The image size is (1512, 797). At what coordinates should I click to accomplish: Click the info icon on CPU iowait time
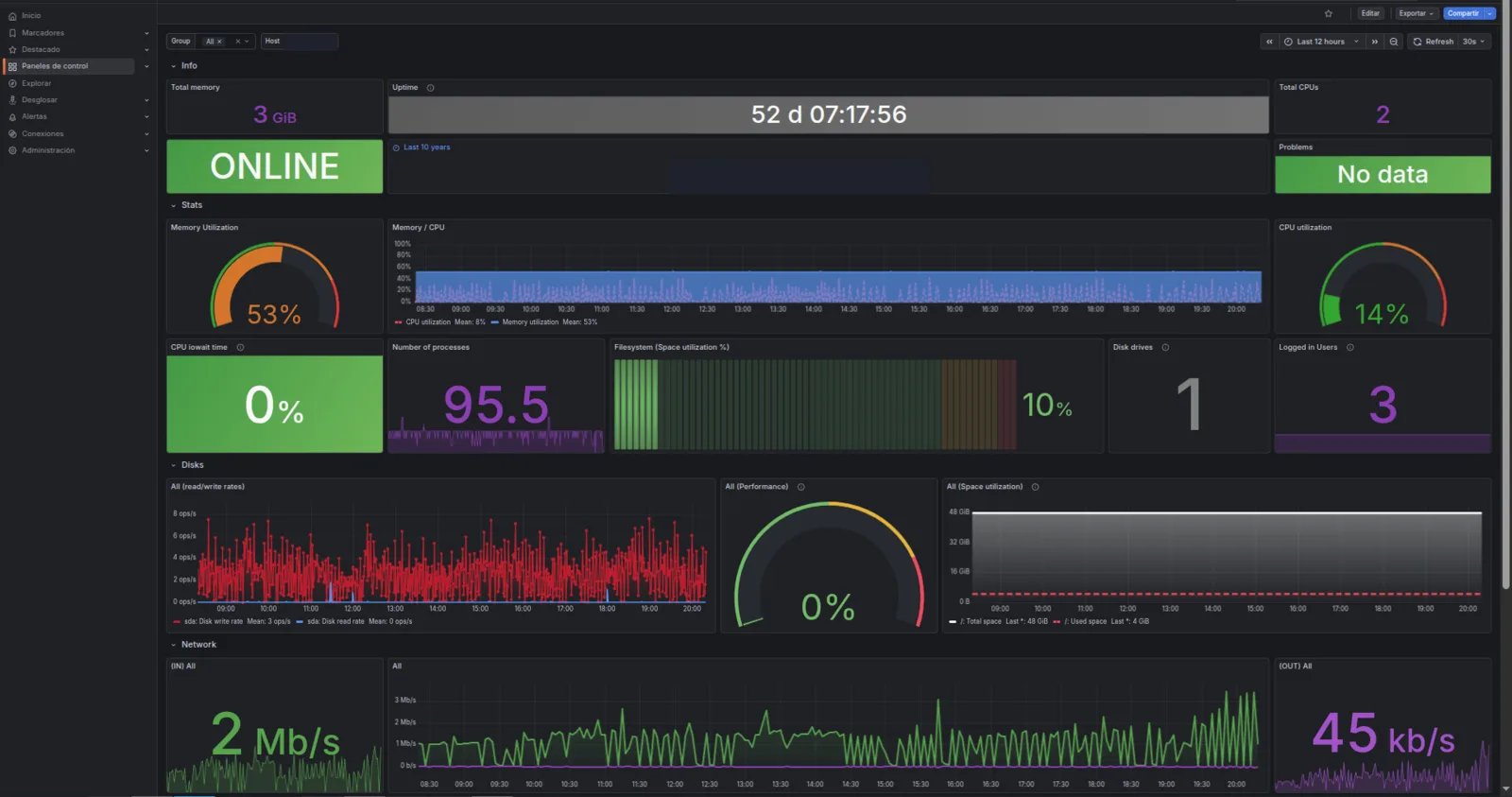[240, 347]
